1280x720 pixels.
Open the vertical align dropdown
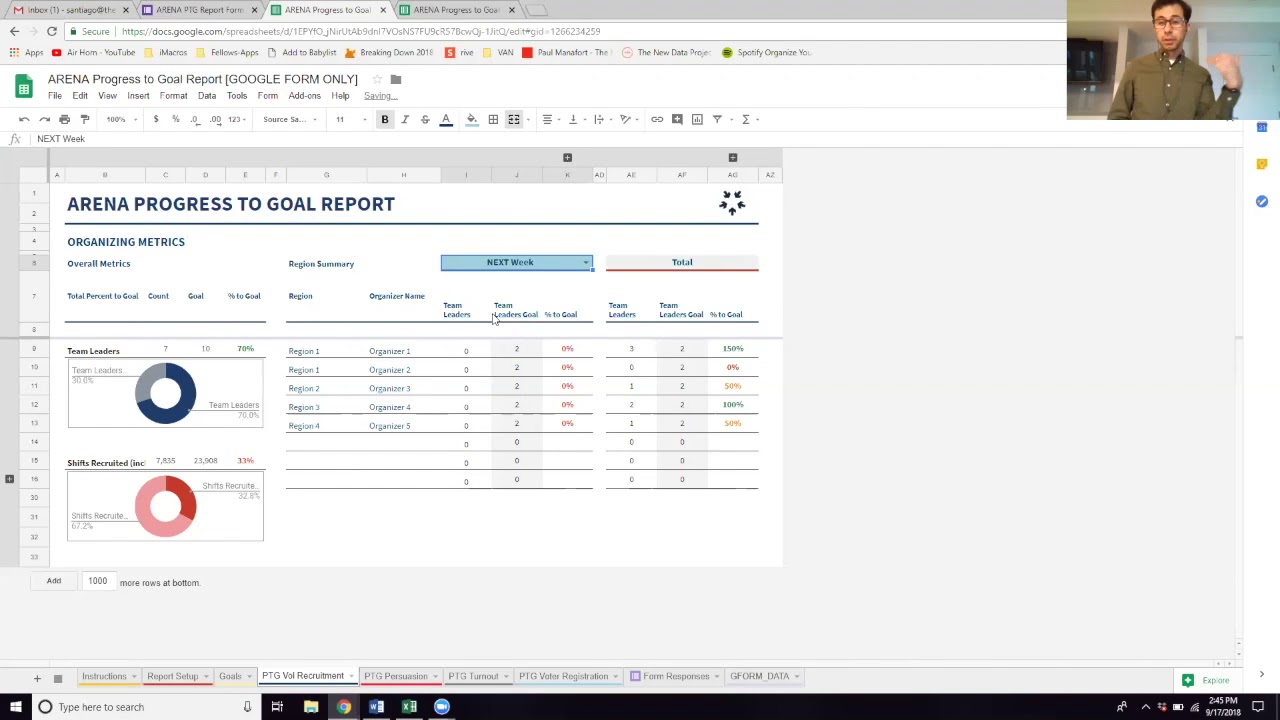pyautogui.click(x=575, y=119)
